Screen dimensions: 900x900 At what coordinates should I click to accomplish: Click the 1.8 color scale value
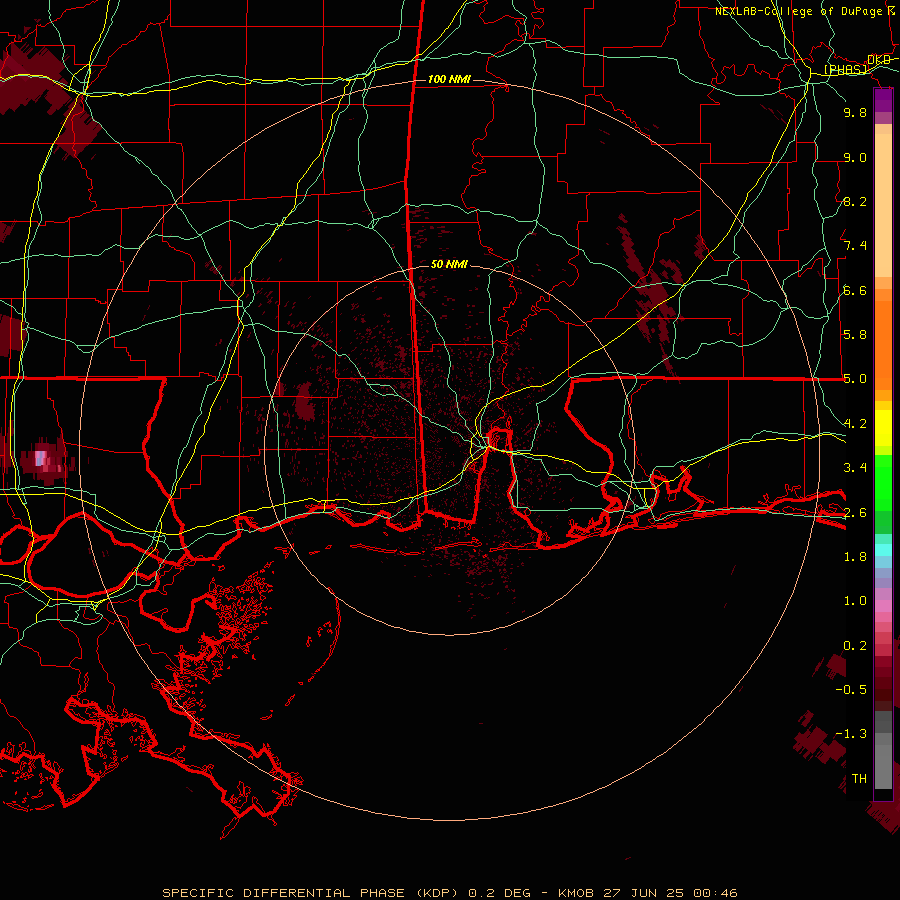coord(855,557)
